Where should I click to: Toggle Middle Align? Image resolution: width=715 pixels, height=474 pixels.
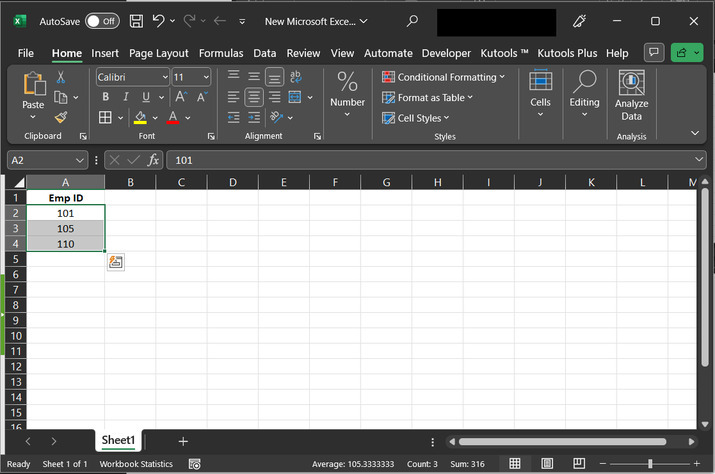tap(254, 77)
